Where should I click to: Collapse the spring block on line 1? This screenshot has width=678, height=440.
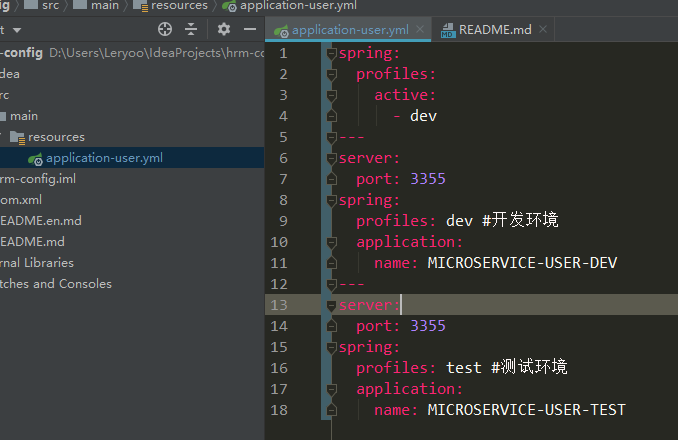point(331,53)
